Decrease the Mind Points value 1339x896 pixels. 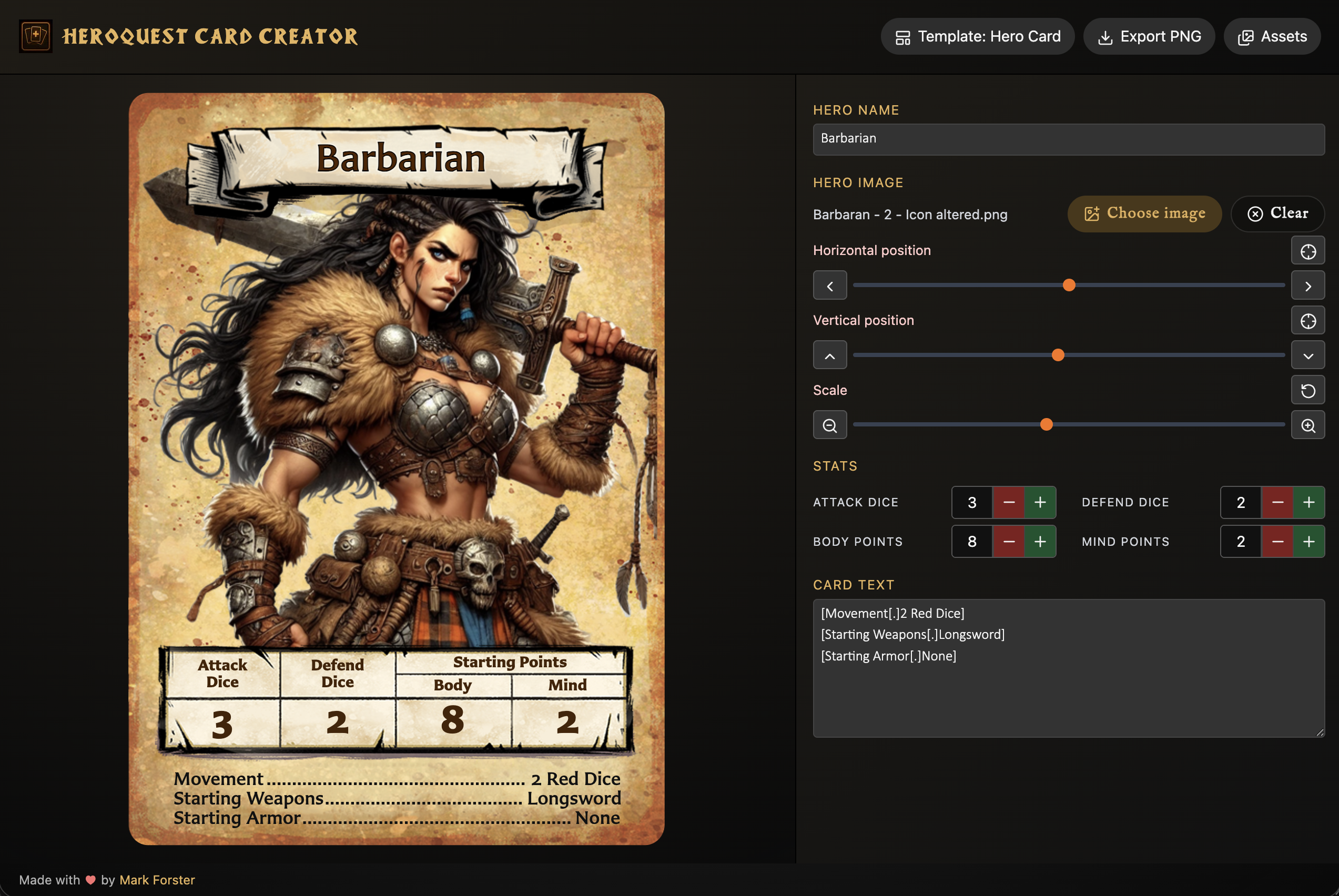tap(1277, 542)
